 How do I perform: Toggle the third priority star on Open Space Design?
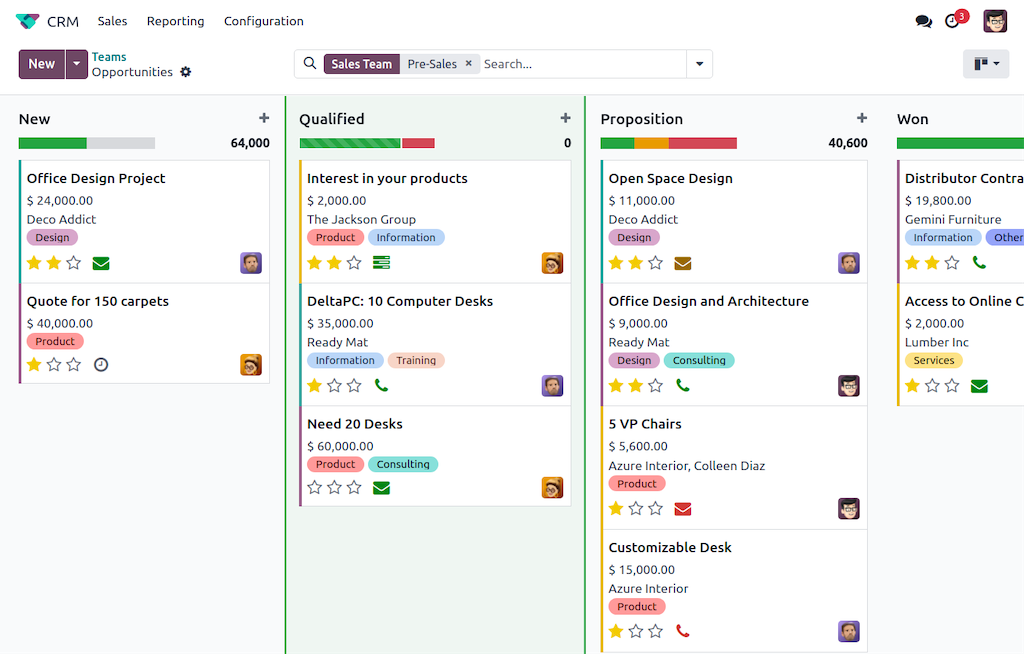(654, 263)
